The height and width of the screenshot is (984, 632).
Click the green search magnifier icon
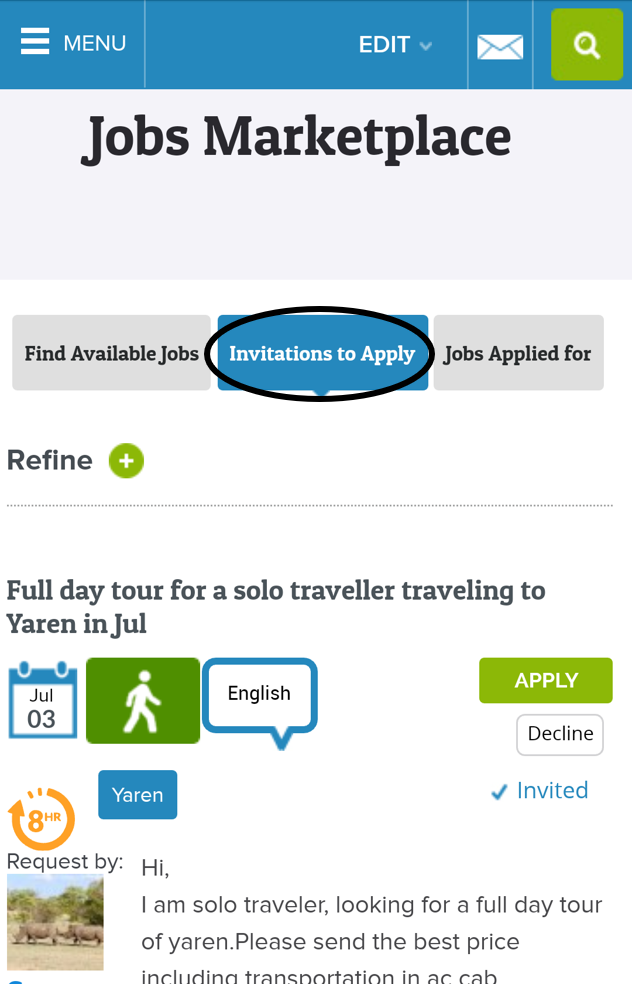(x=586, y=45)
